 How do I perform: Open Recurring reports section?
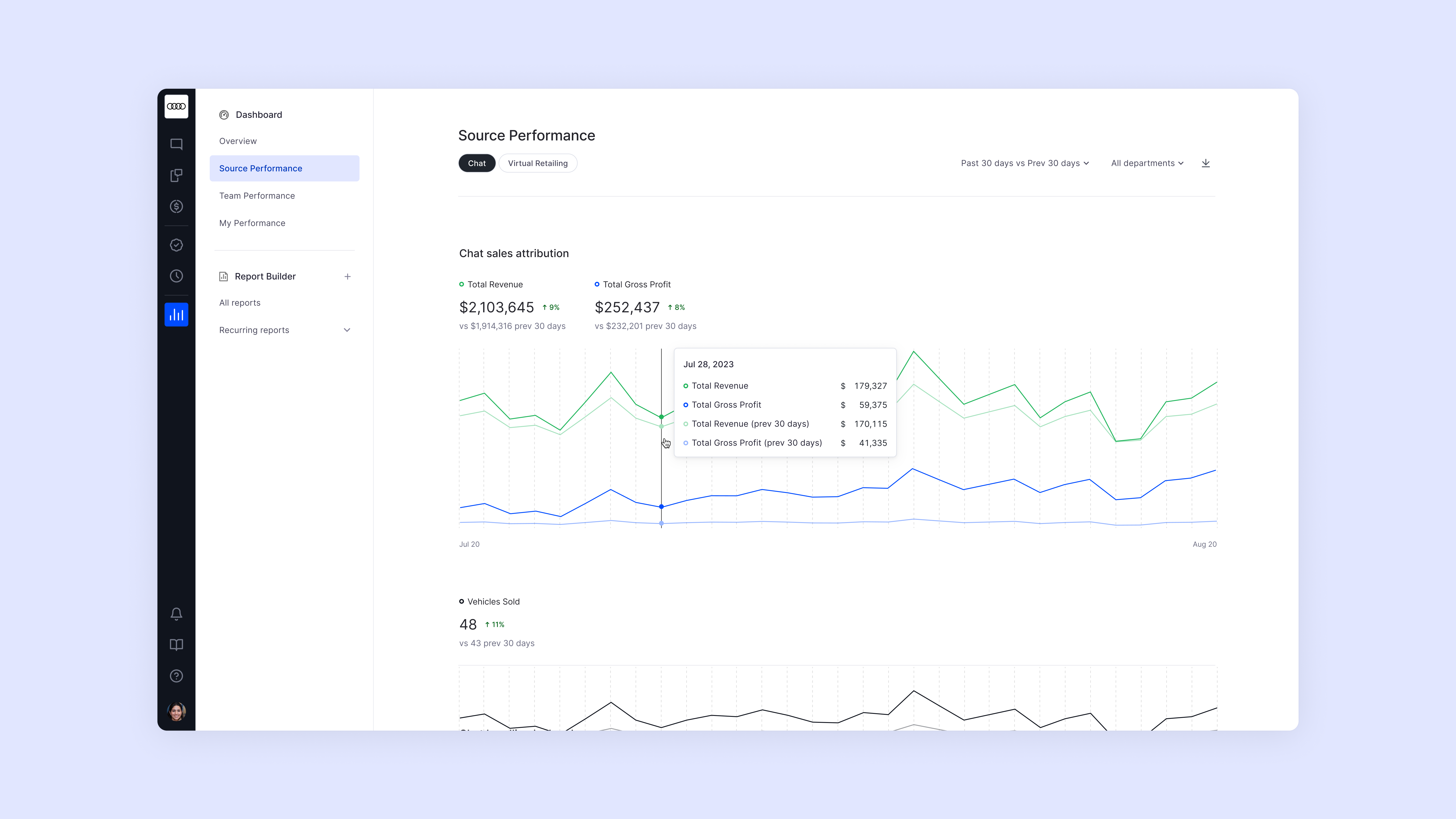pos(254,330)
